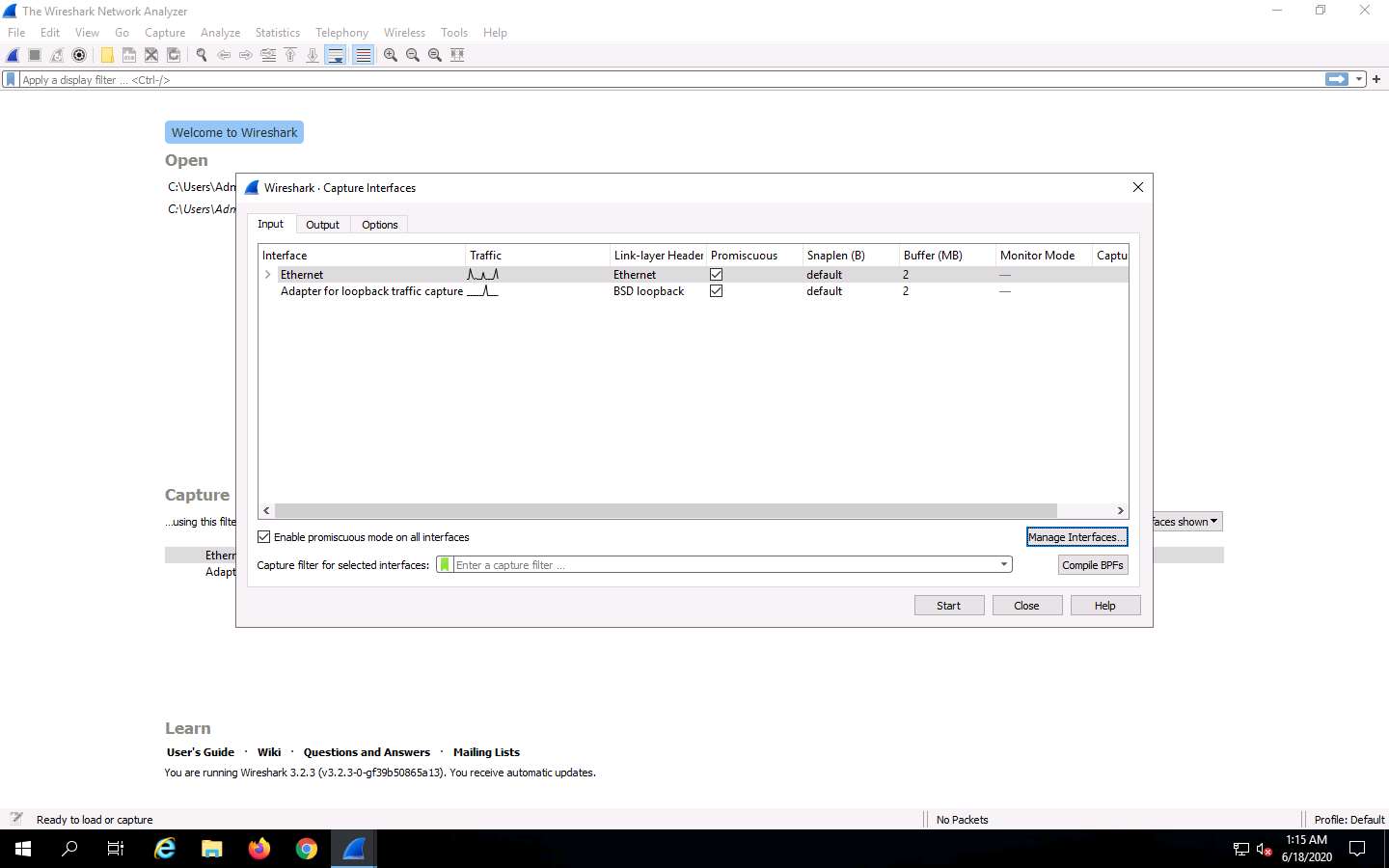Open the User's Guide link
The image size is (1389, 868).
[x=201, y=752]
